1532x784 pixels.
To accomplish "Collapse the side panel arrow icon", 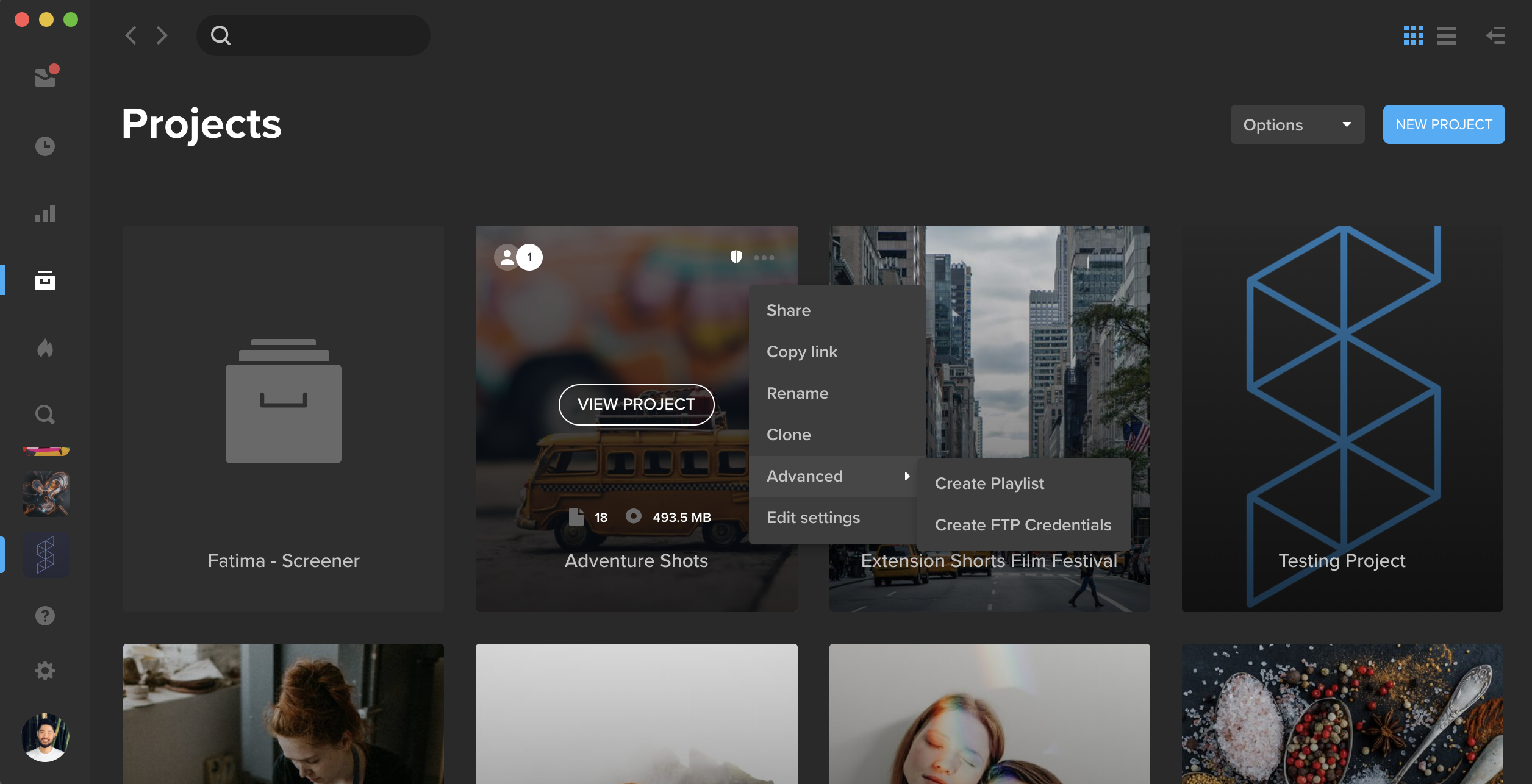I will tap(1495, 35).
